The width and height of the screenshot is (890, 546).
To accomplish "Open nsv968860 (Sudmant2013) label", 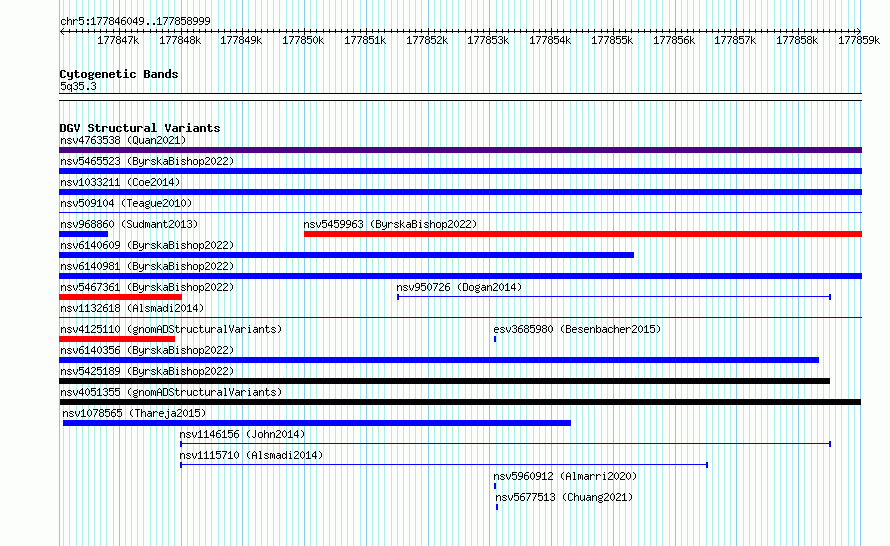I will 129,224.
